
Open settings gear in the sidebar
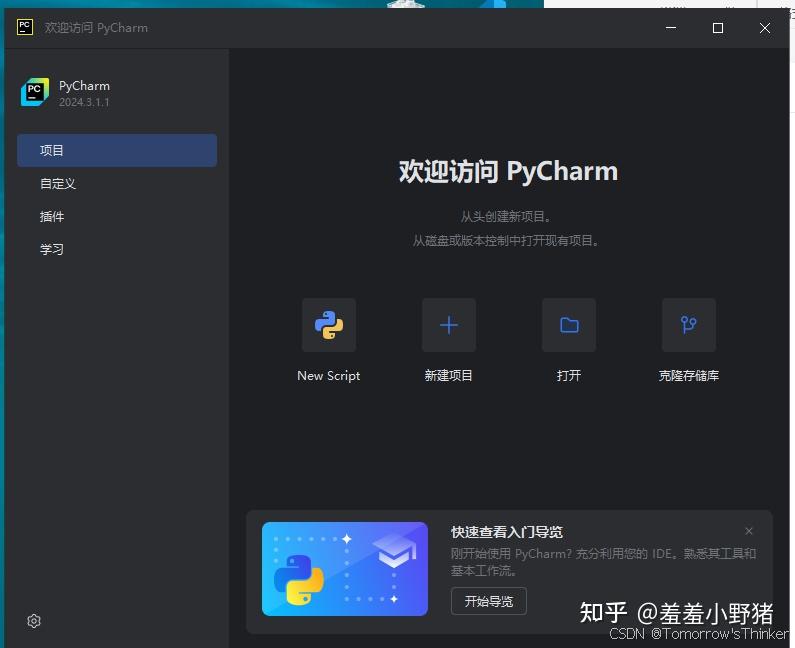click(34, 621)
